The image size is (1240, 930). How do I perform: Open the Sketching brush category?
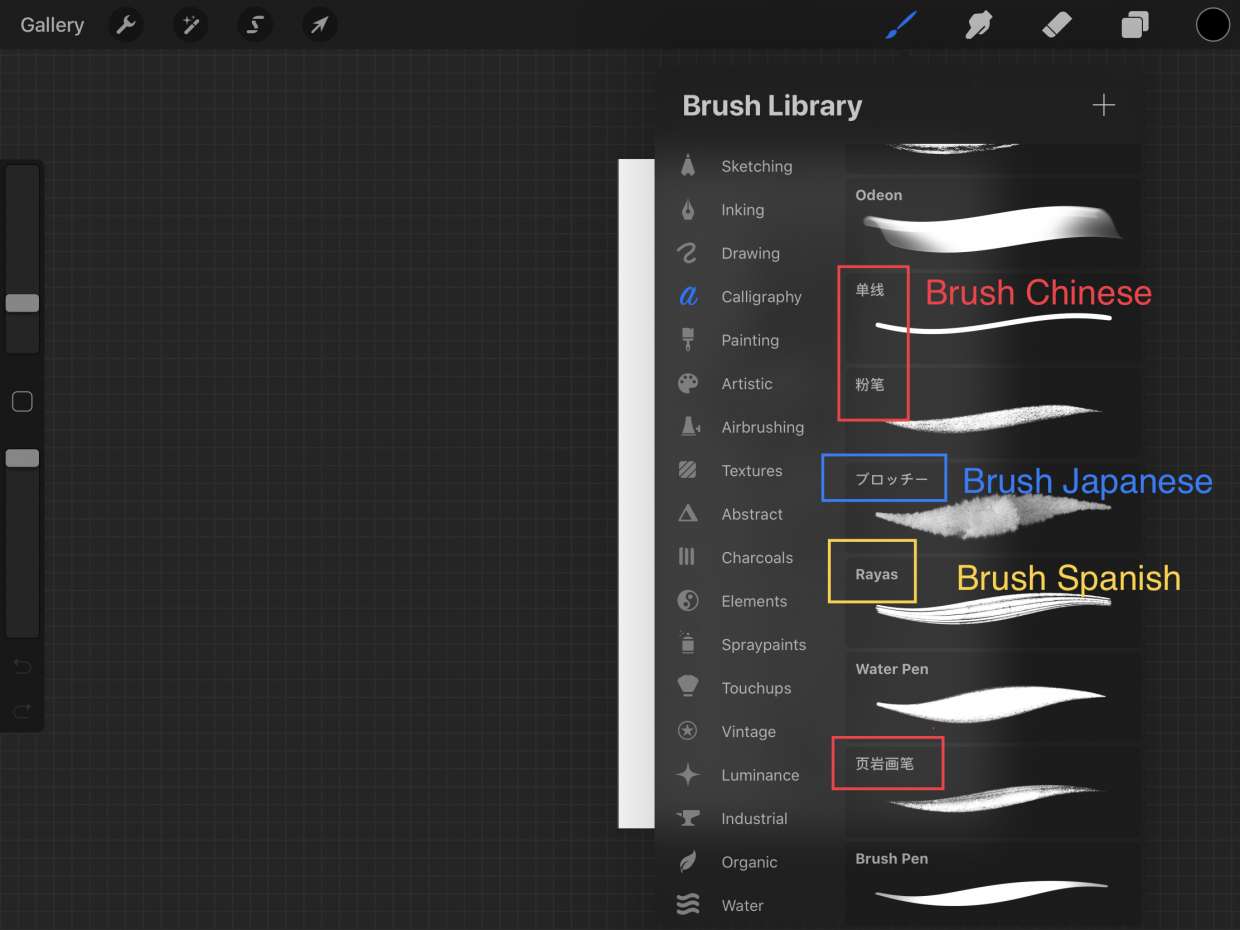(755, 167)
